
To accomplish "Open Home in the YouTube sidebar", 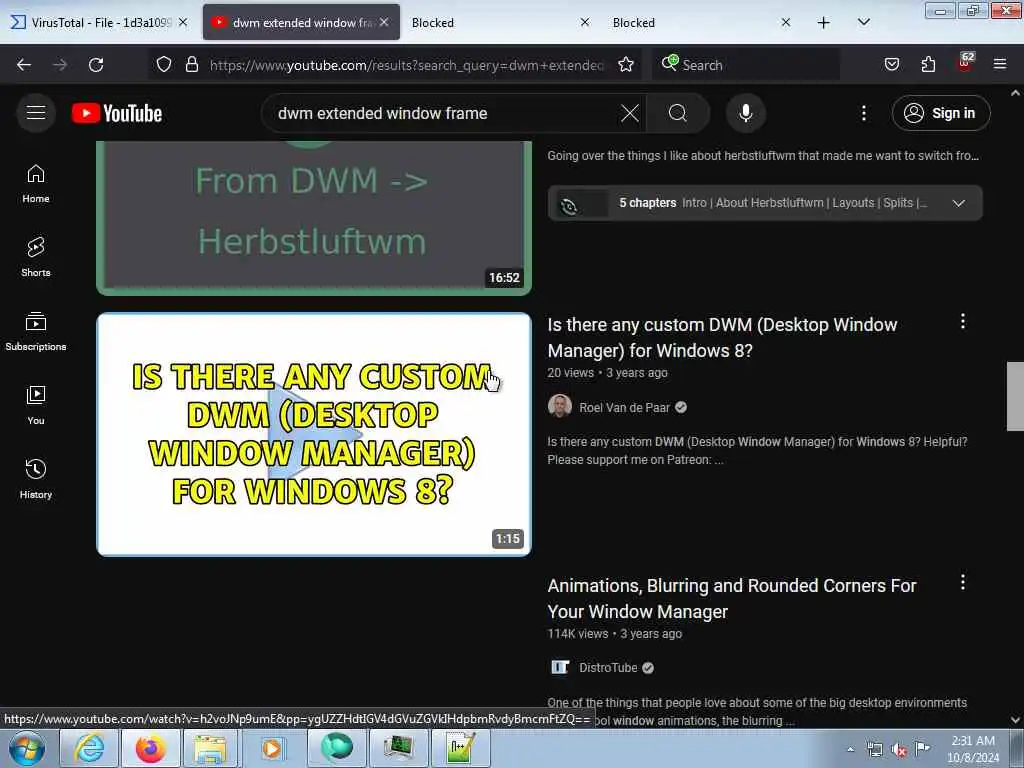I will click(36, 184).
